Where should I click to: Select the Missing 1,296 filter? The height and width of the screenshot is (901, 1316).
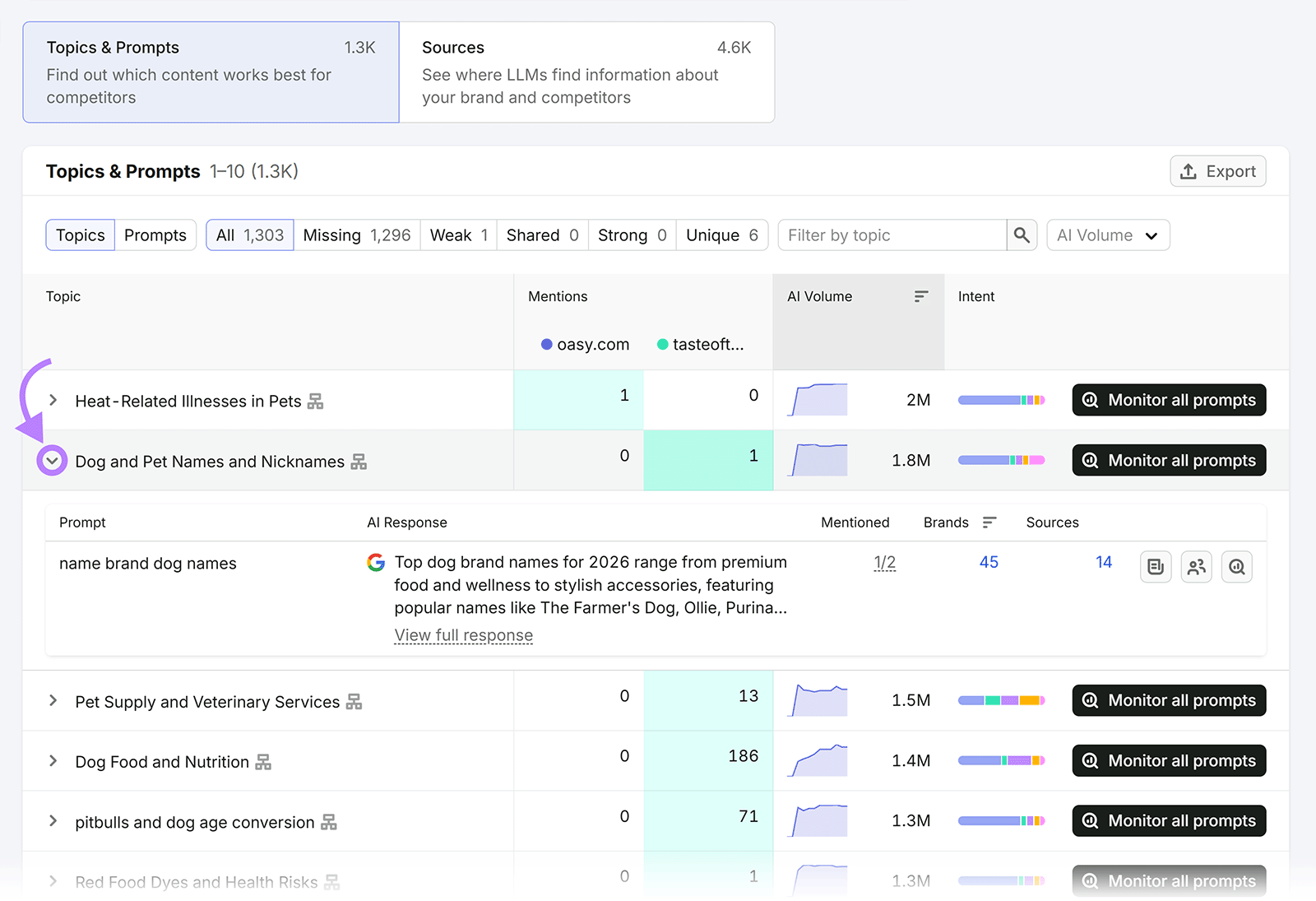coord(357,235)
